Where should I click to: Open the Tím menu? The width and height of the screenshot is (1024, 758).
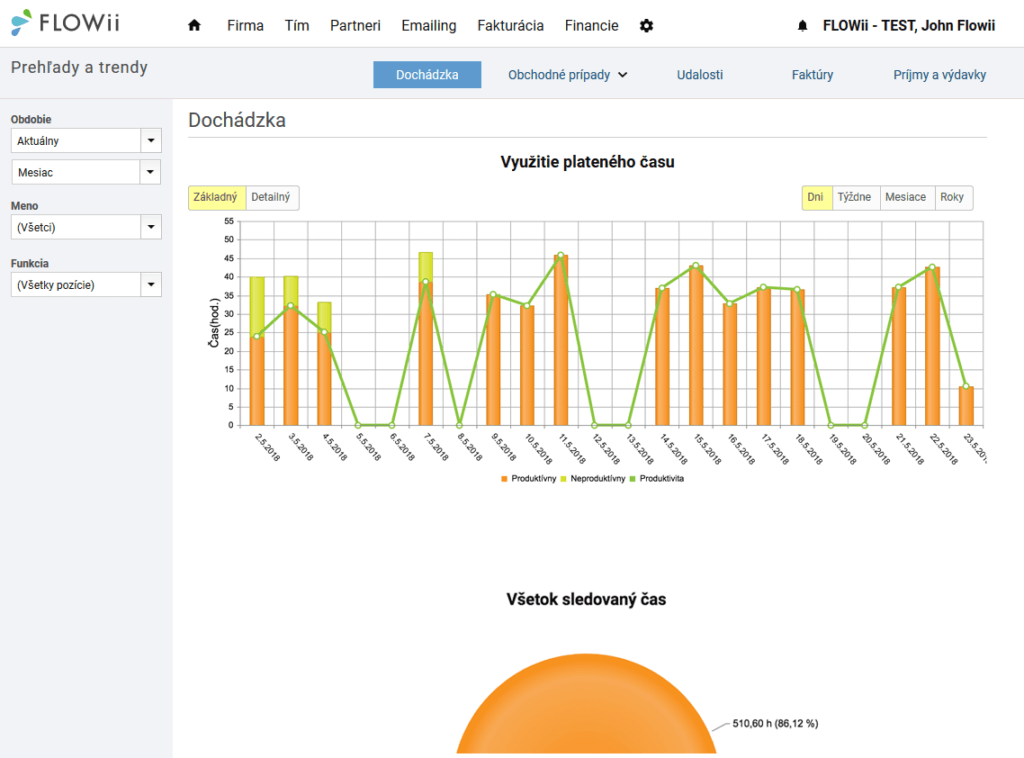point(296,25)
